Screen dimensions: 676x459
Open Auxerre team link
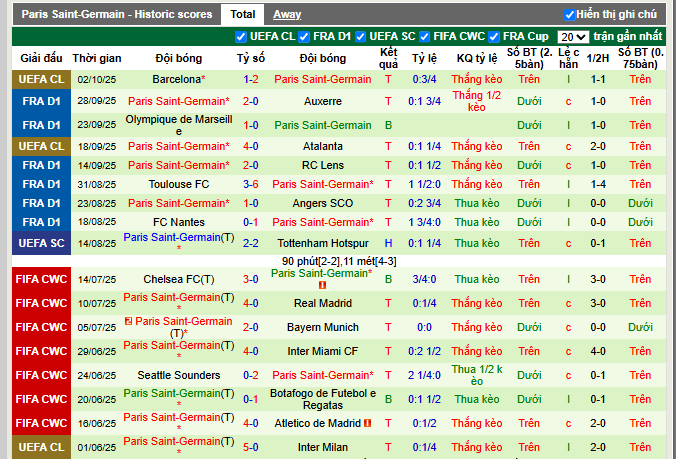[x=322, y=101]
